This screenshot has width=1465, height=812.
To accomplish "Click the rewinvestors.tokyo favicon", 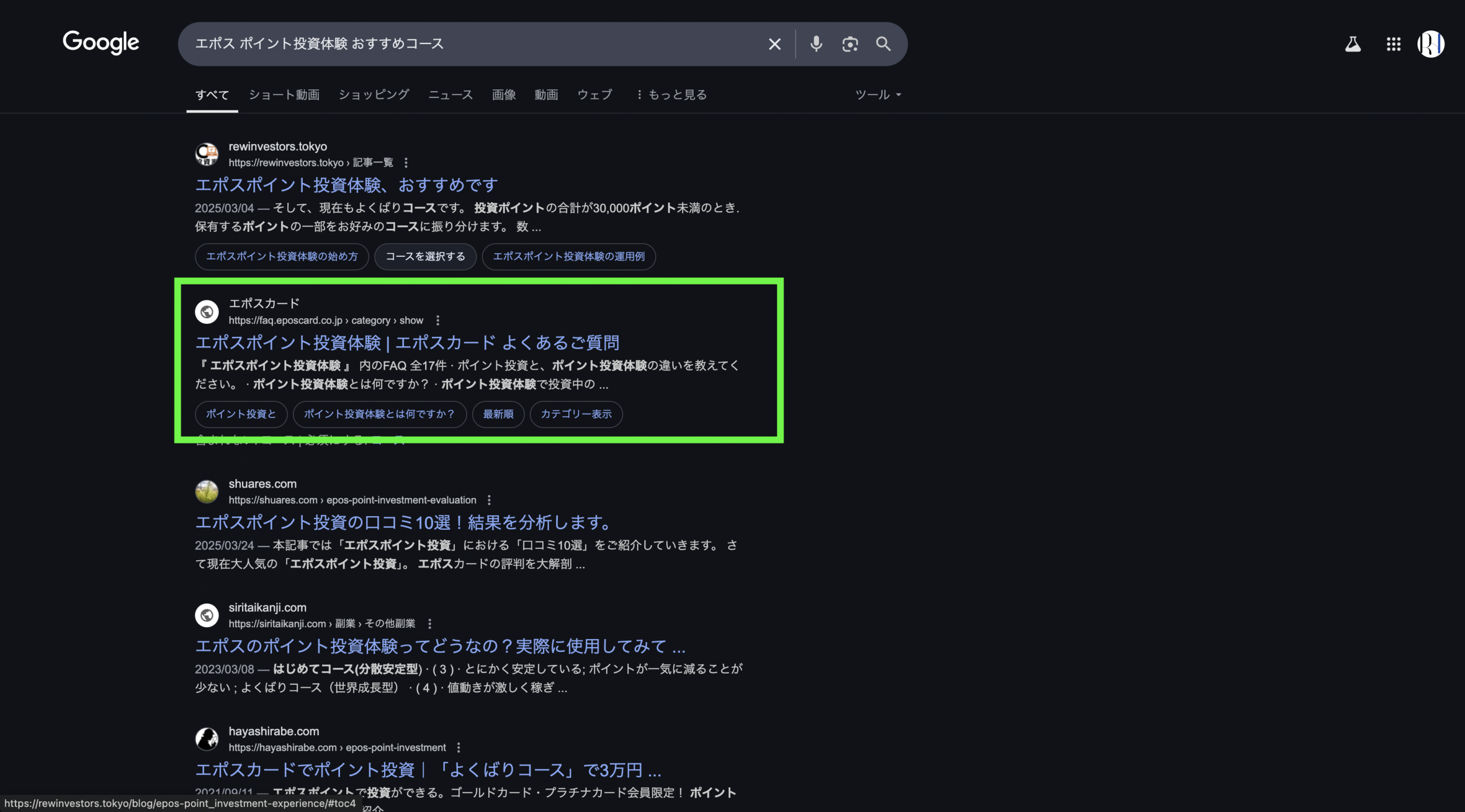I will [207, 154].
